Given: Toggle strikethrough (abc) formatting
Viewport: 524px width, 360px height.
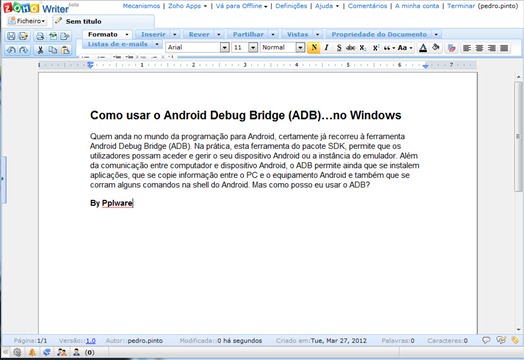Looking at the screenshot, I should (351, 48).
